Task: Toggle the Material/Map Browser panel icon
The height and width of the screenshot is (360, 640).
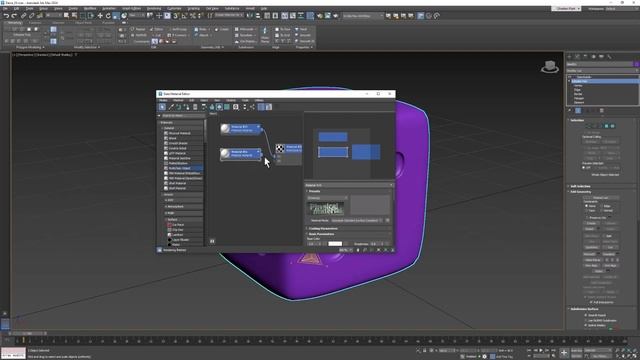Action: click(x=261, y=107)
